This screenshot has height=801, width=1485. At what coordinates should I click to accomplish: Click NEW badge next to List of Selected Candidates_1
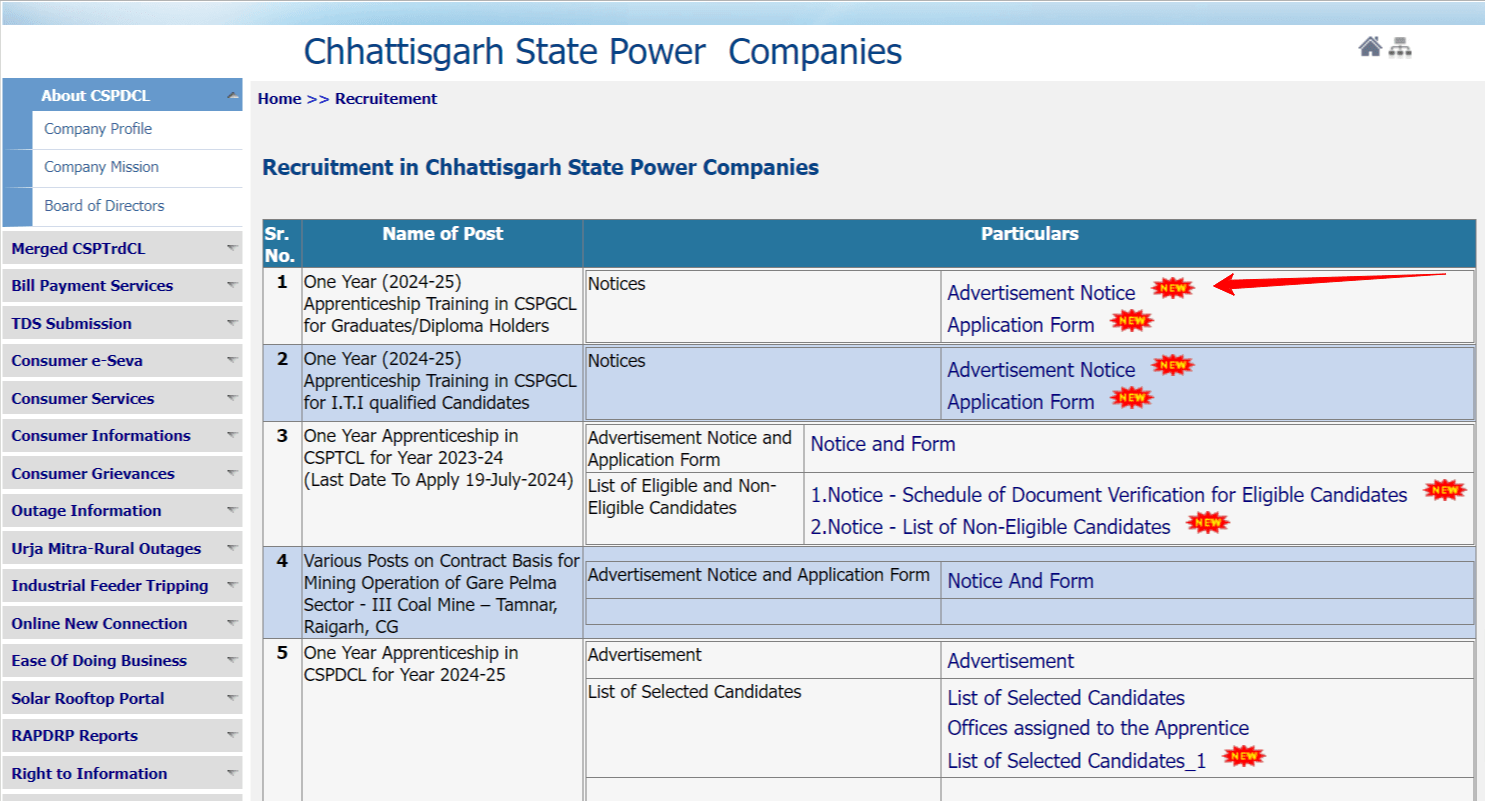pos(1243,756)
